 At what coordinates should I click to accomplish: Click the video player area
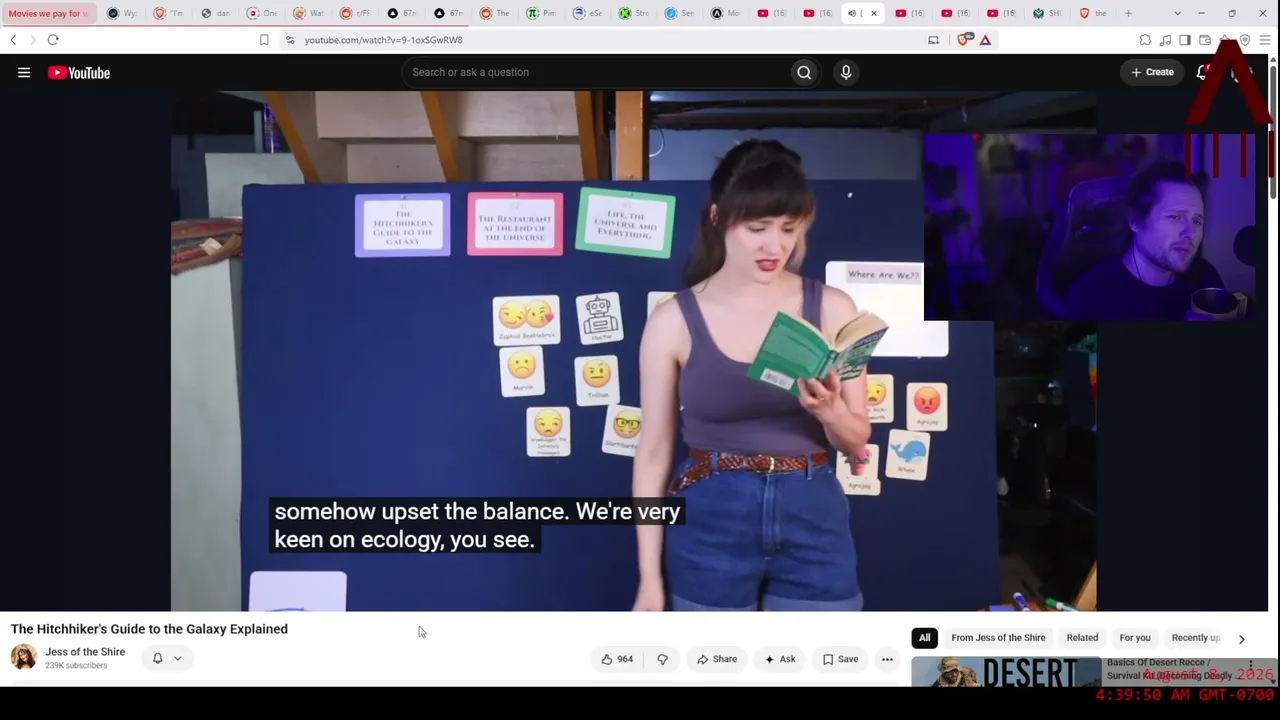click(633, 351)
